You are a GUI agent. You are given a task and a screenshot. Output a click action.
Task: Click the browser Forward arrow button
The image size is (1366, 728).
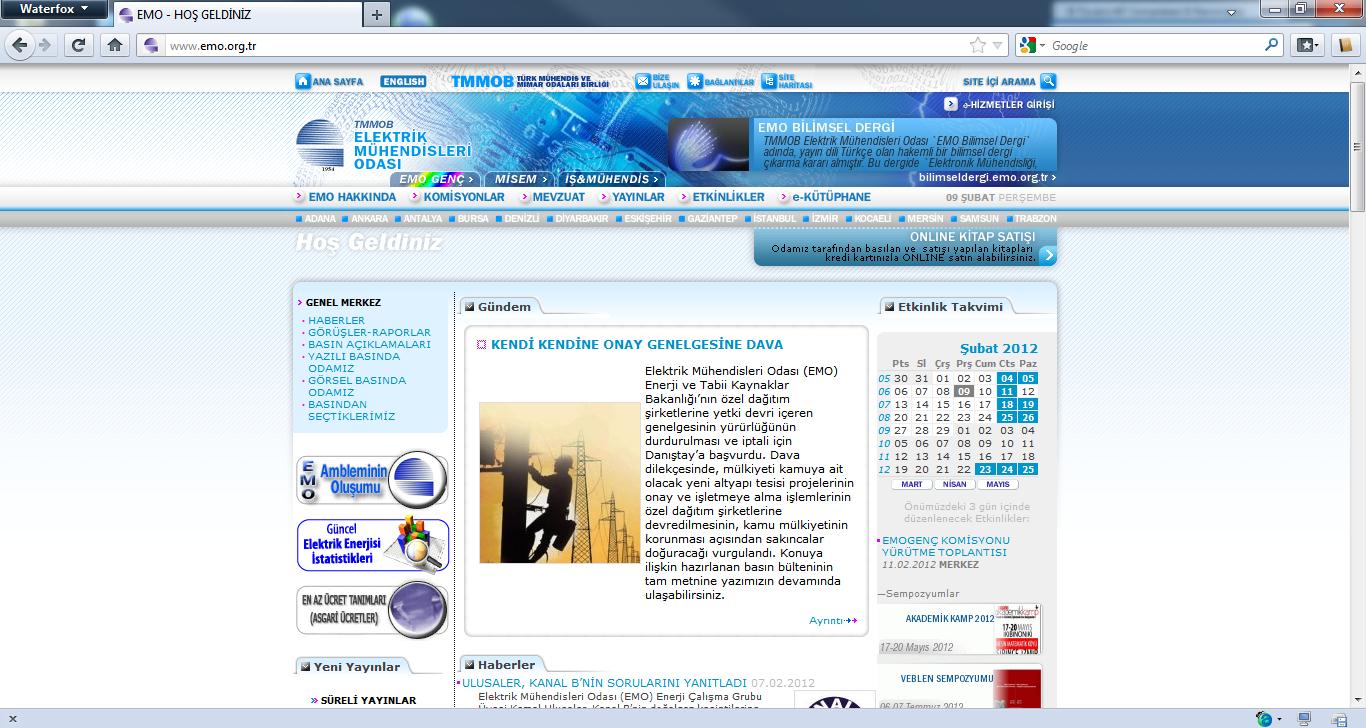pos(45,45)
